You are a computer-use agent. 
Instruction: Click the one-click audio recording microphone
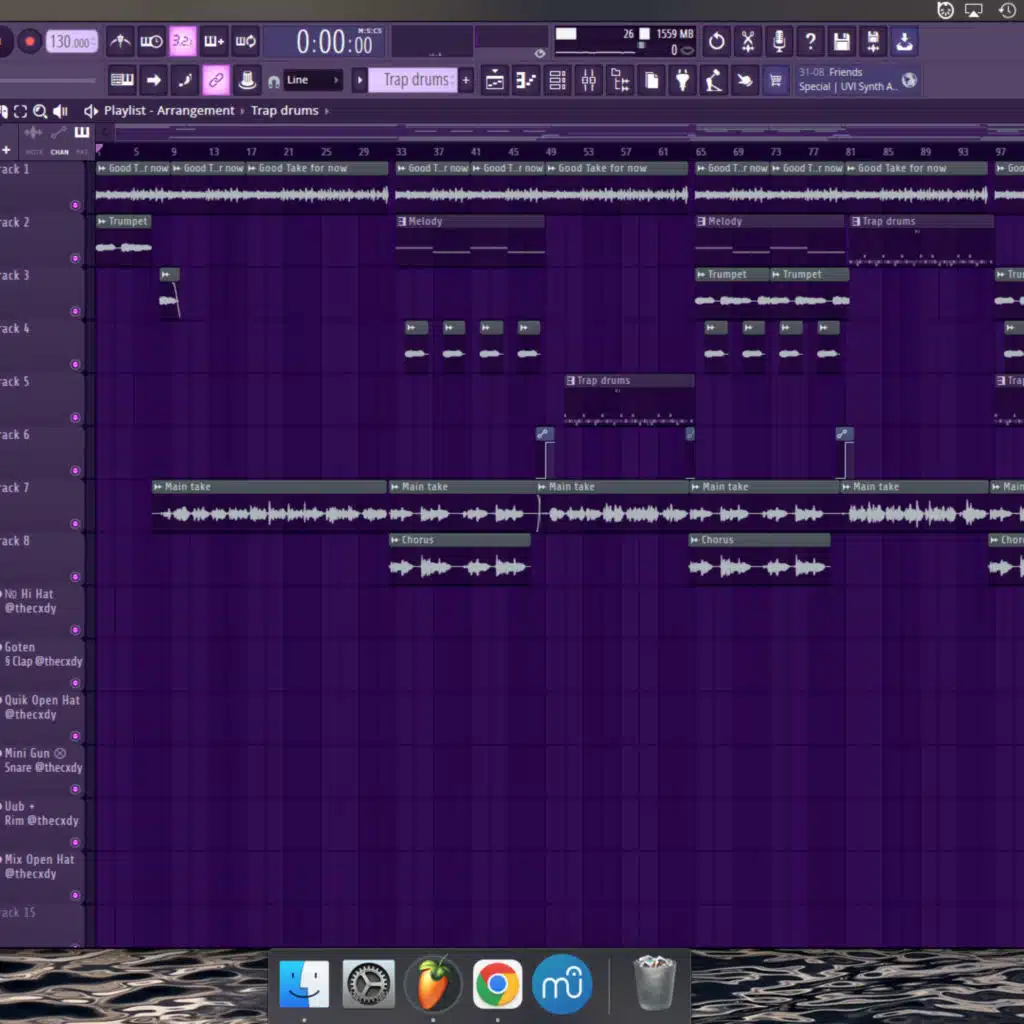[x=779, y=42]
